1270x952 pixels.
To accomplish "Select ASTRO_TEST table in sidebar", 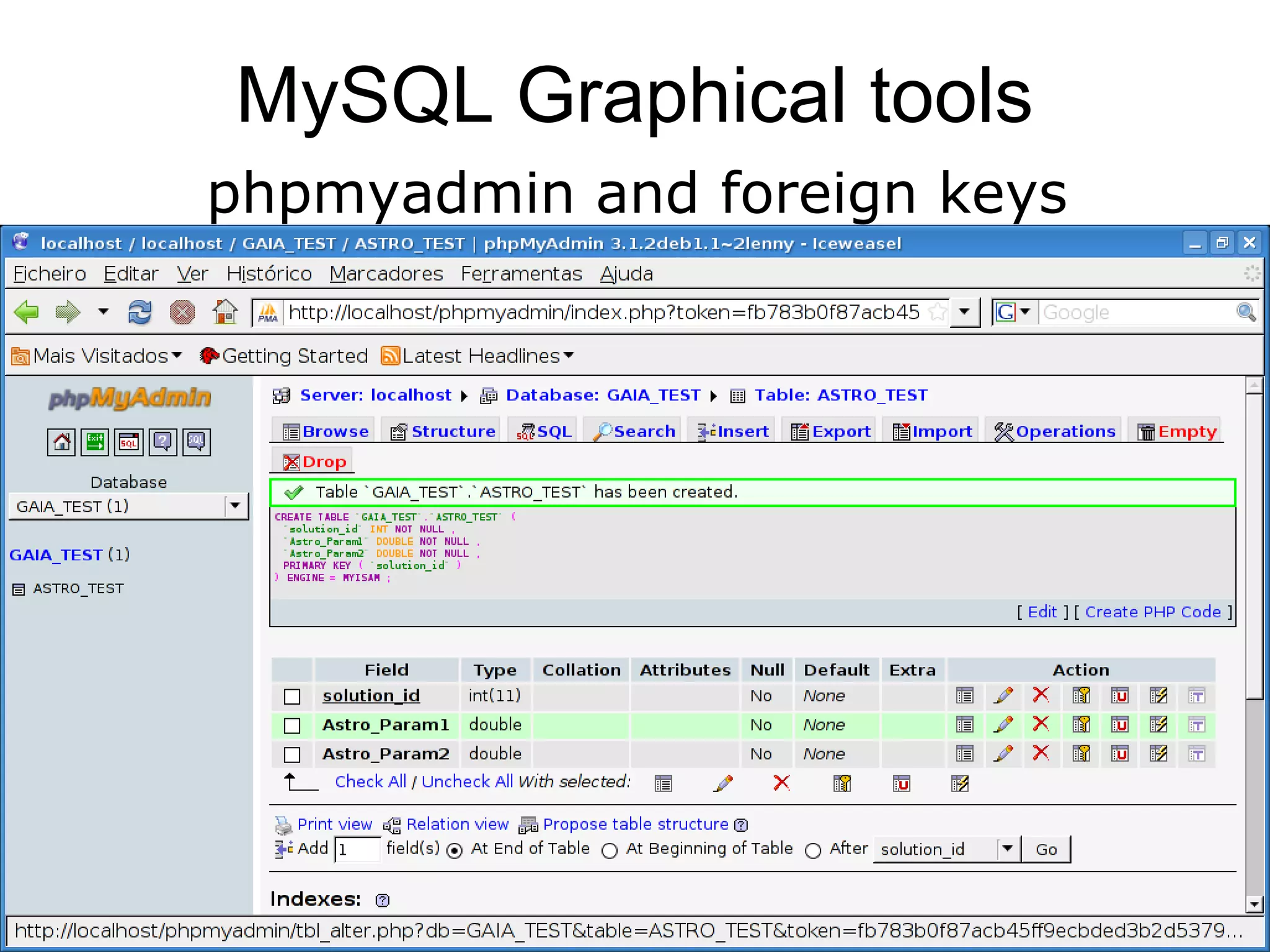I will tap(78, 588).
